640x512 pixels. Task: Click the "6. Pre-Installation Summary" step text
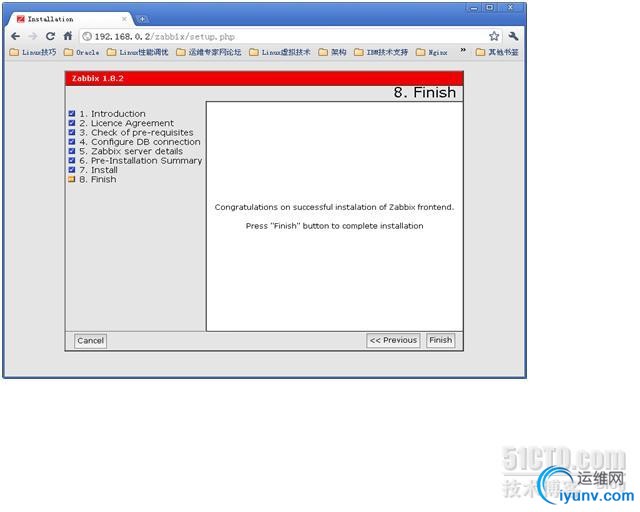click(x=141, y=160)
